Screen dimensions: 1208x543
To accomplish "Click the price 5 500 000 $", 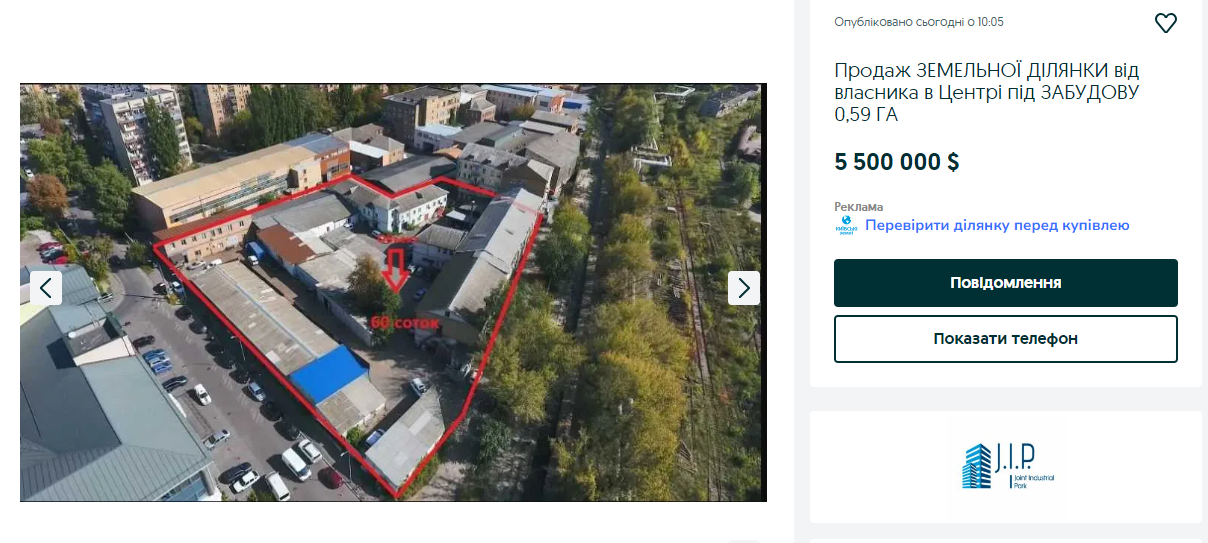I will [x=897, y=162].
